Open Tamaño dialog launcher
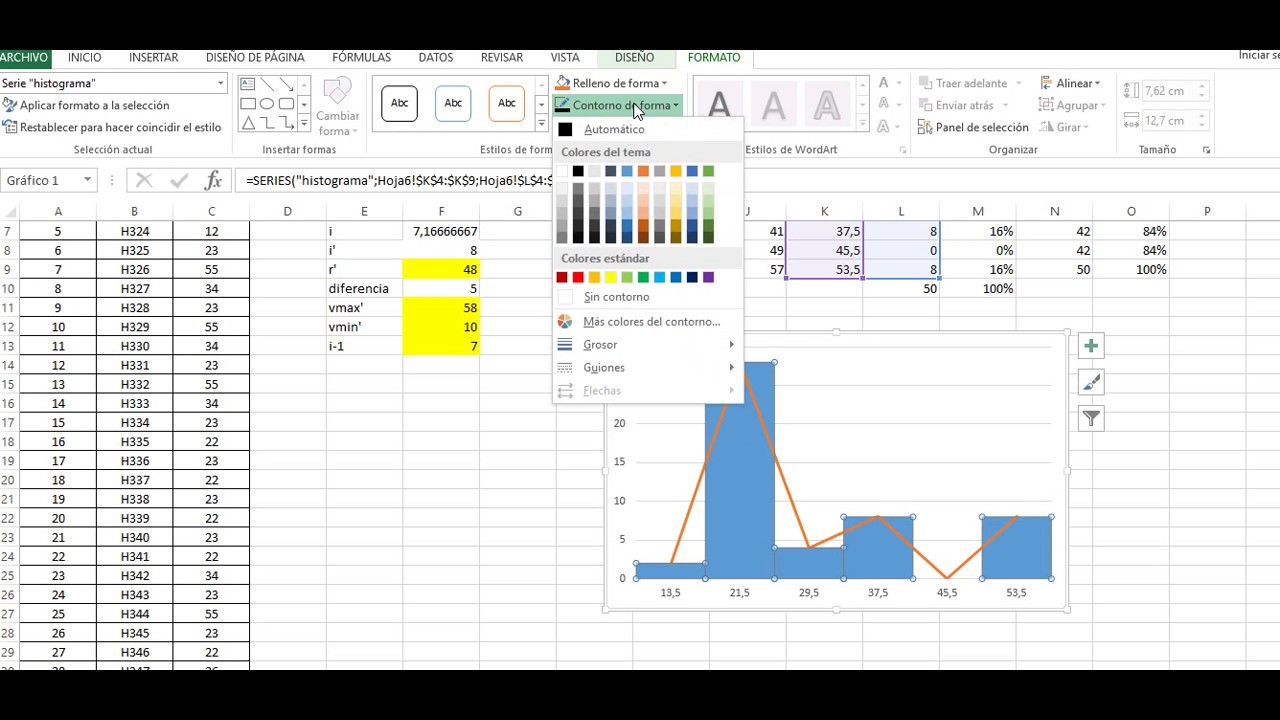 (1207, 150)
